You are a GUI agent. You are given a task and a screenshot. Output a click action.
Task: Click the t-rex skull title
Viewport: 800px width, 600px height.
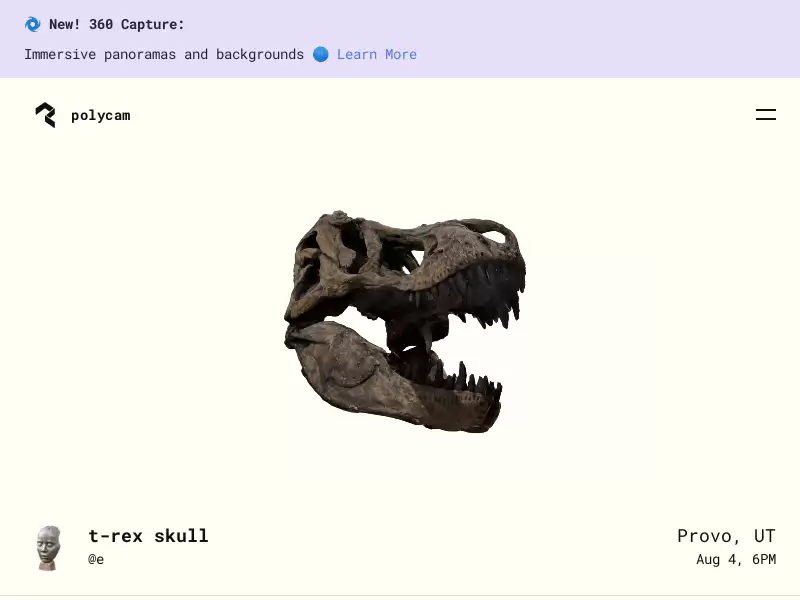coord(148,536)
